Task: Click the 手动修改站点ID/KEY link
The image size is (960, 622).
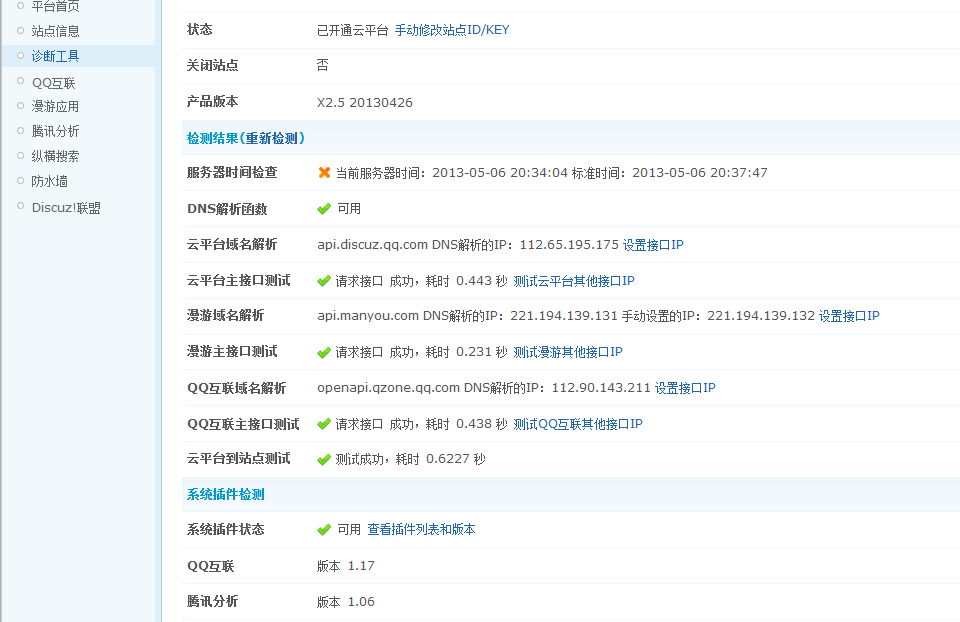Action: click(452, 30)
